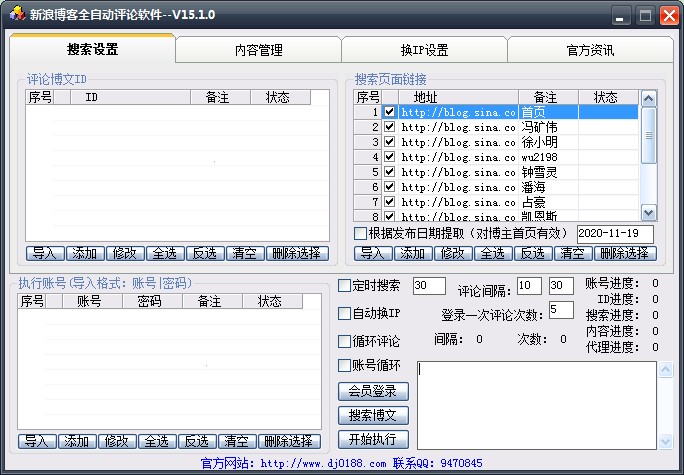This screenshot has width=684, height=475.
Task: Click the 搜索页面链接 list scrollbar thumb
Action: pos(649,135)
